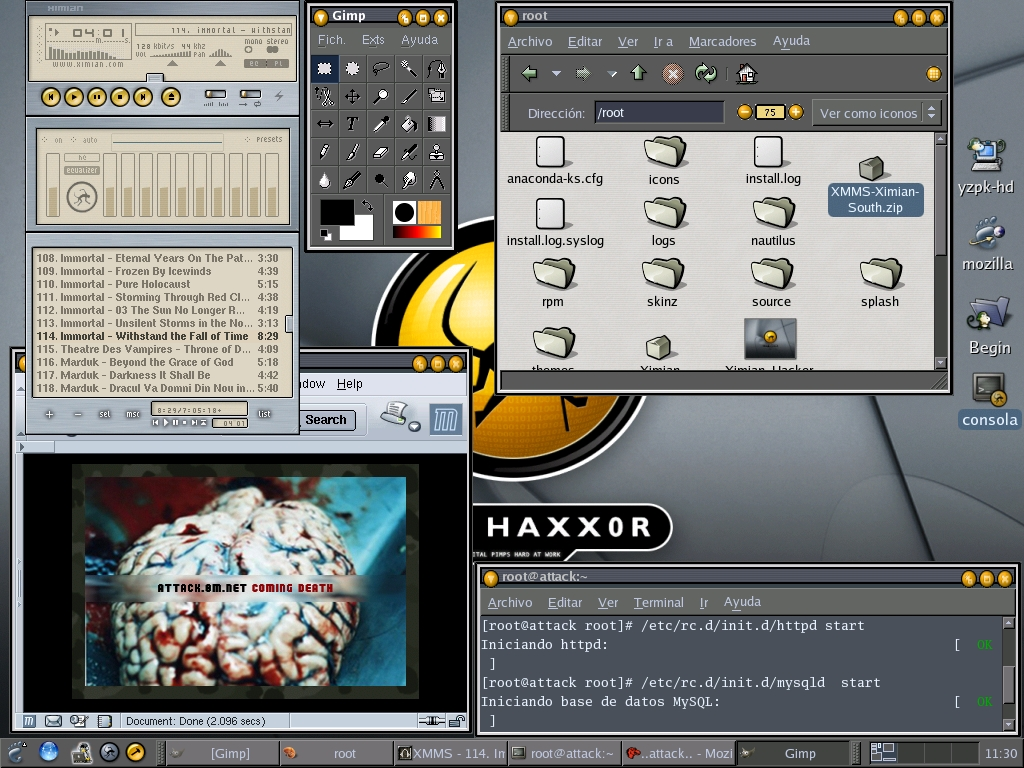Open the consola desktop icon
1024x768 pixels.
[x=989, y=401]
